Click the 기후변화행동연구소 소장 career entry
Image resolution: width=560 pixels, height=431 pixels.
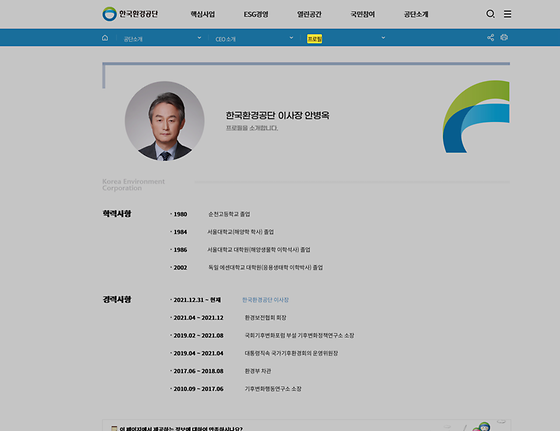(273, 389)
